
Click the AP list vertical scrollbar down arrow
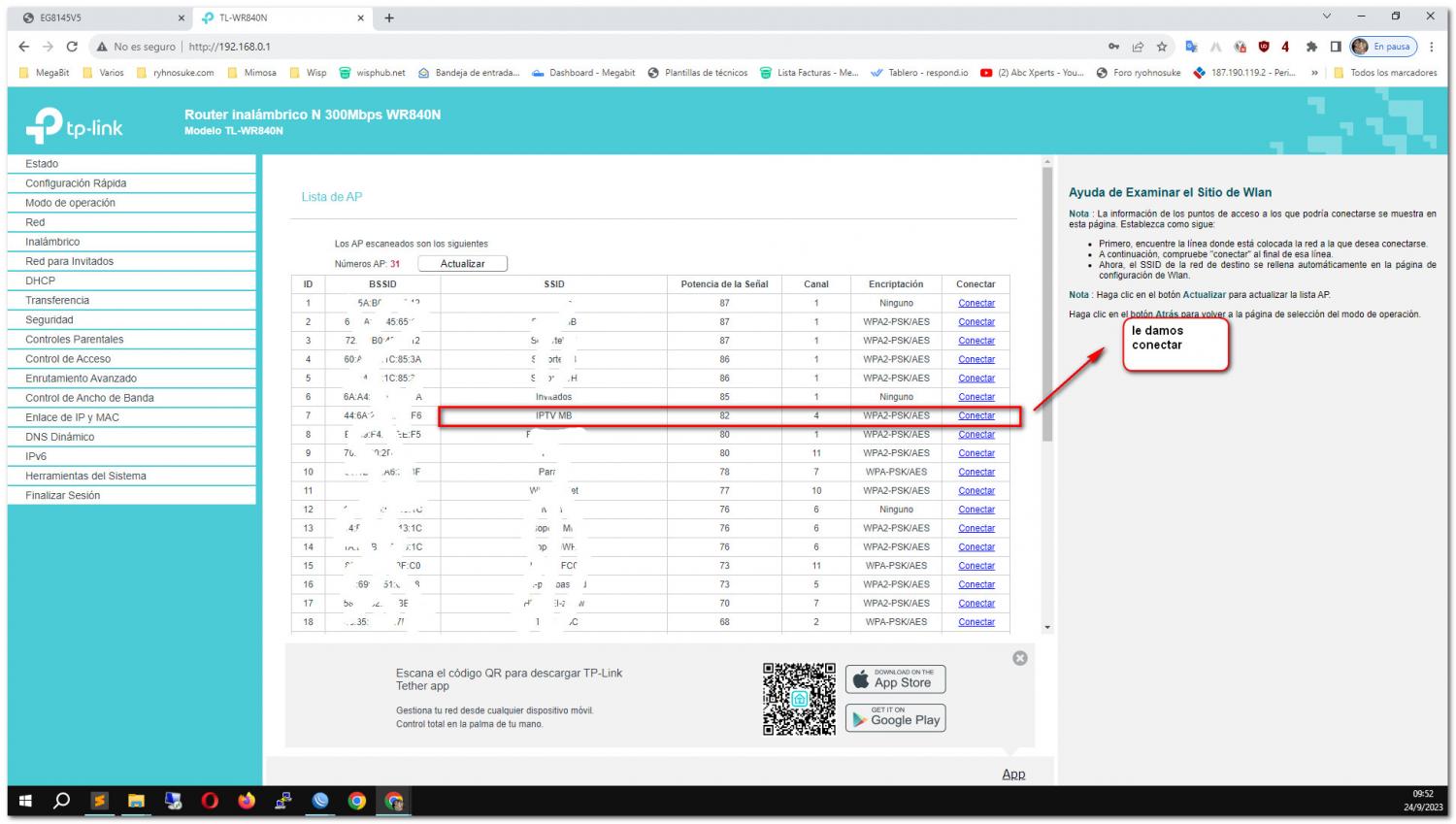pyautogui.click(x=1046, y=627)
